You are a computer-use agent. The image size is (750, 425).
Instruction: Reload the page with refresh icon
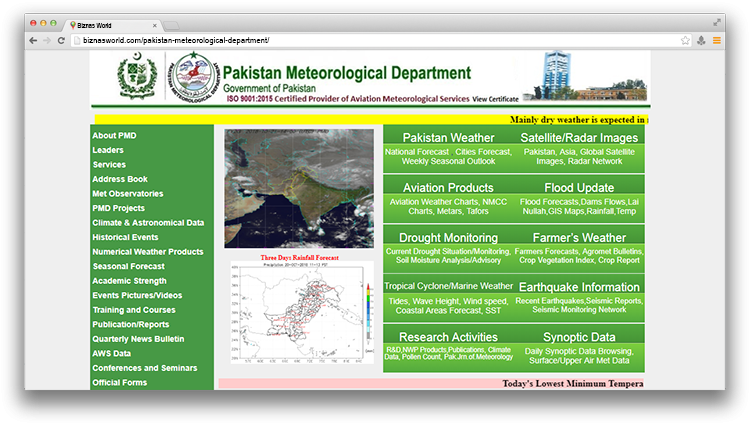(x=62, y=40)
